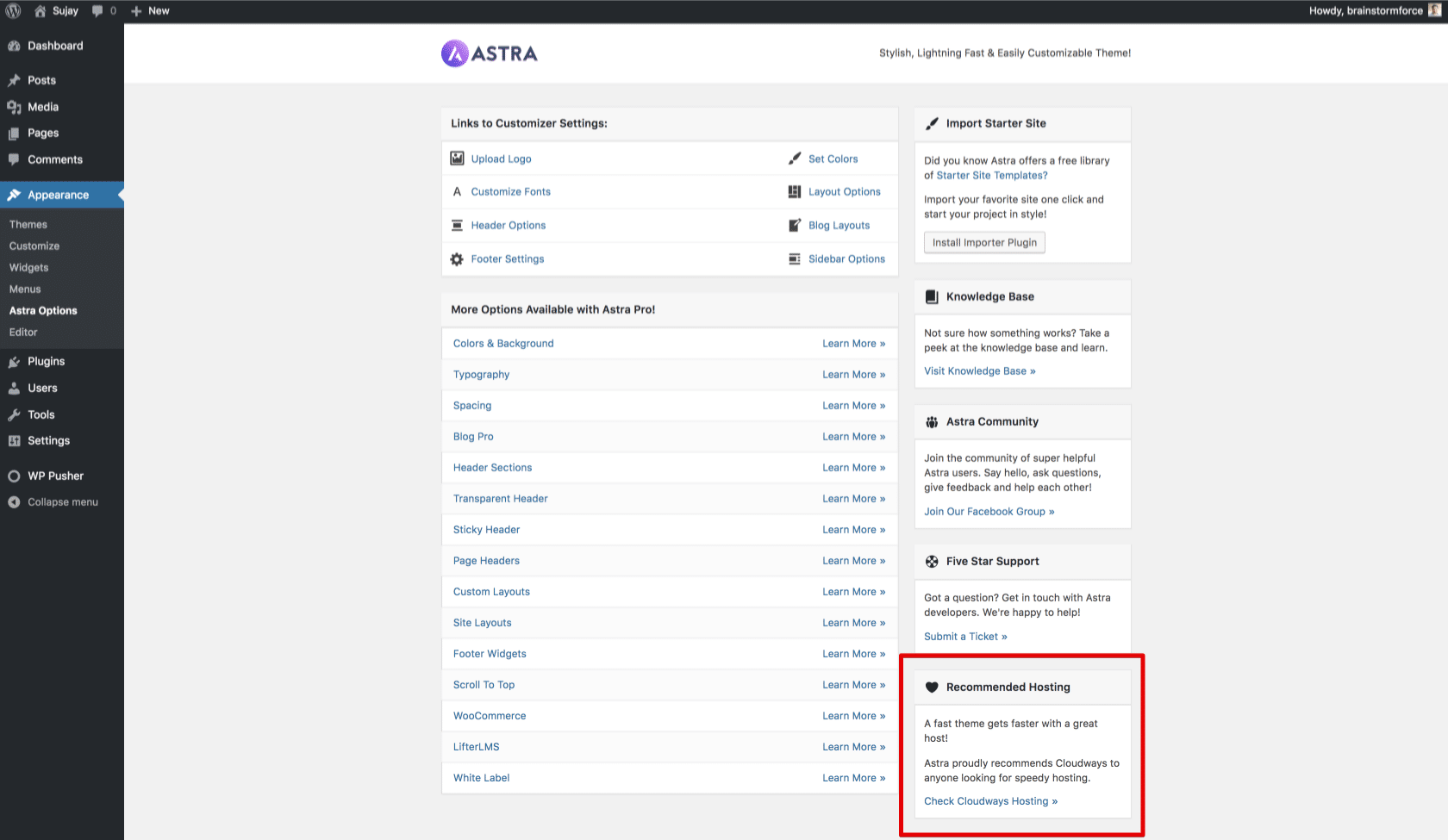Open the Comments menu in sidebar
Image resolution: width=1448 pixels, height=840 pixels.
tap(62, 159)
